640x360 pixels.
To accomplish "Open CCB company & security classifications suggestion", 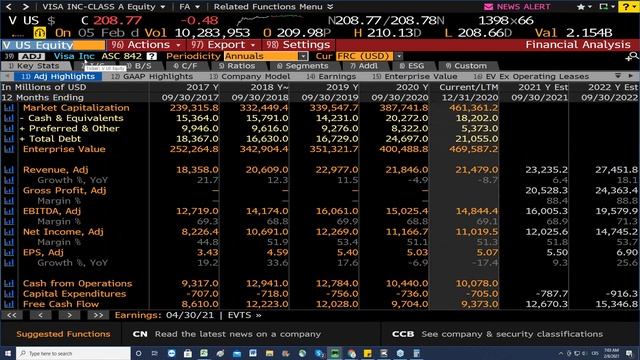I will (498, 334).
